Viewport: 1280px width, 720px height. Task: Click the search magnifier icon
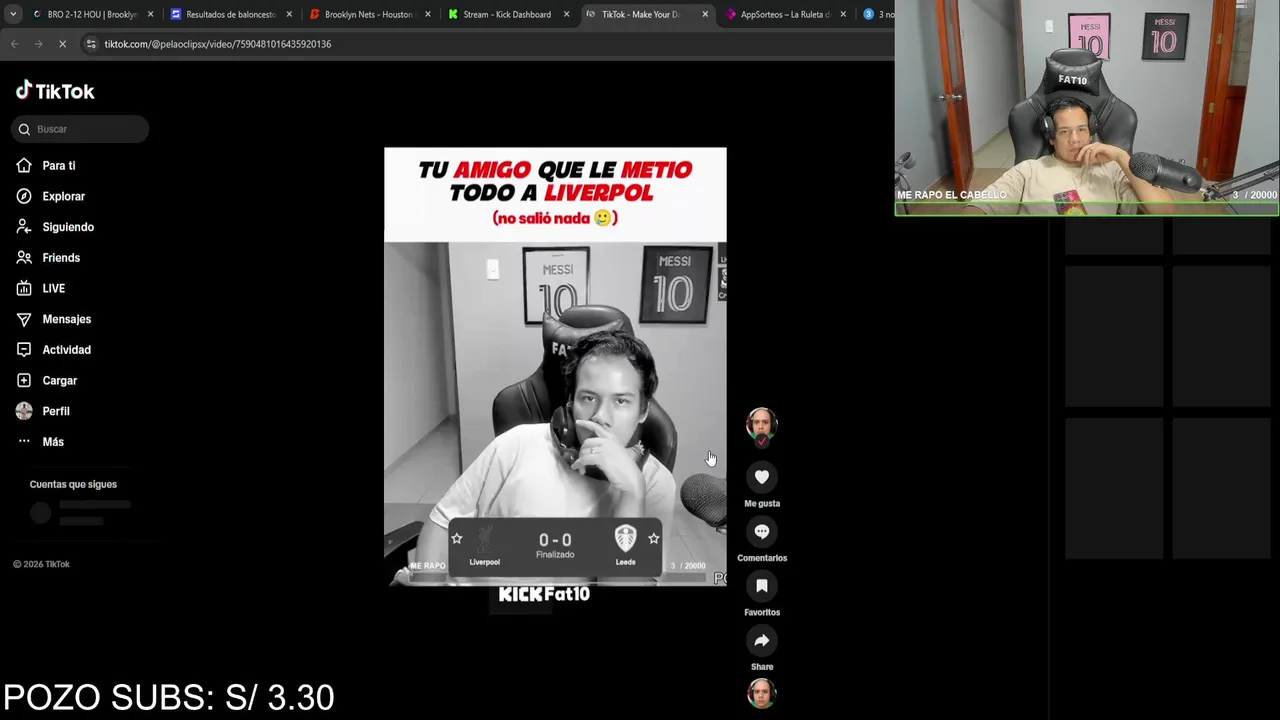[24, 129]
